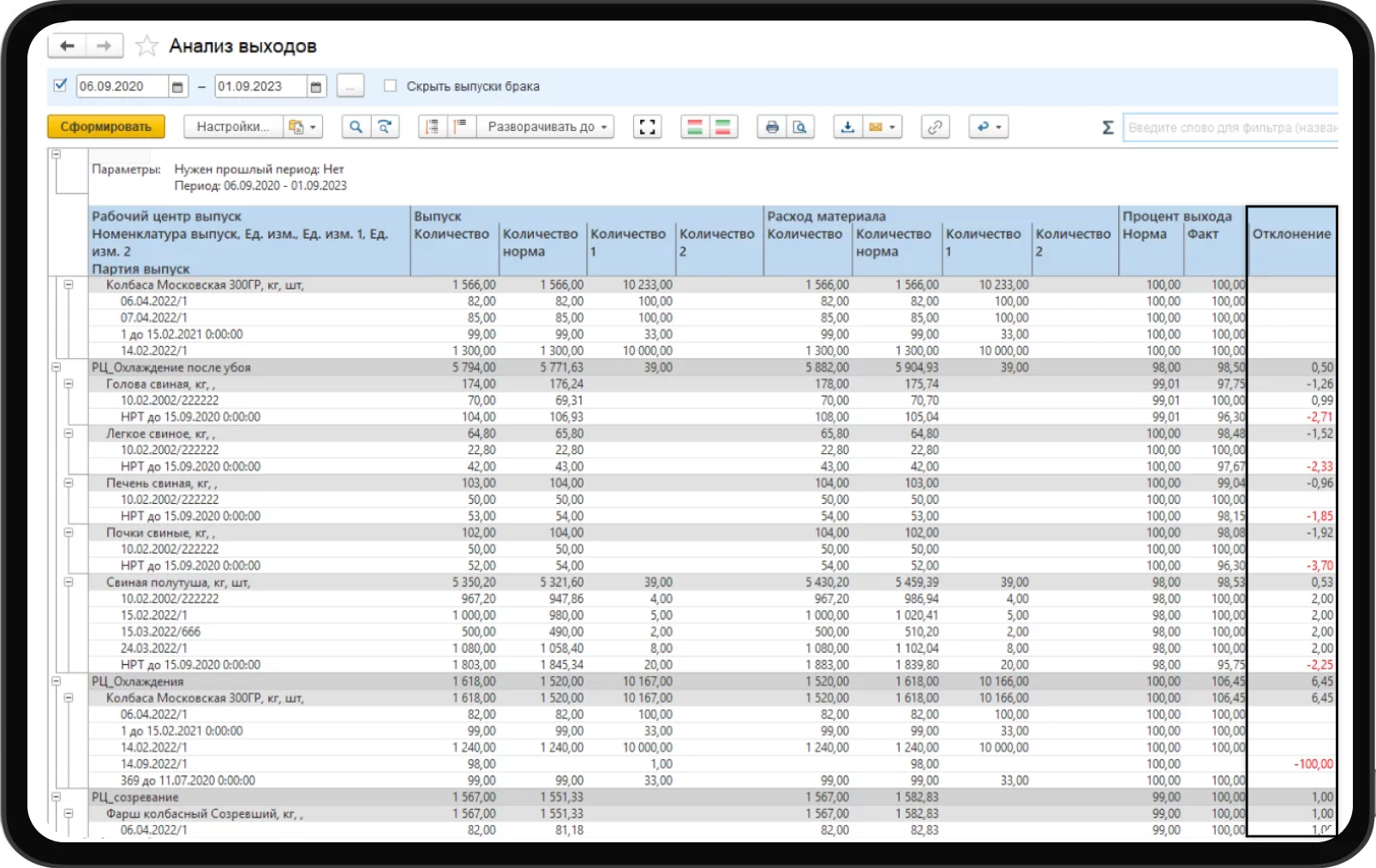Collapse the Свиная полутуша tree node
The height and width of the screenshot is (868, 1376).
pyautogui.click(x=69, y=582)
